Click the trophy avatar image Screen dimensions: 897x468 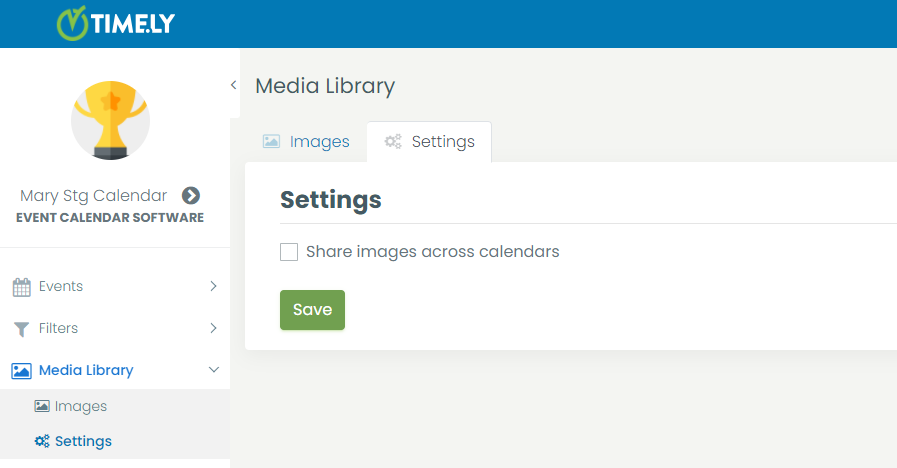pos(110,120)
